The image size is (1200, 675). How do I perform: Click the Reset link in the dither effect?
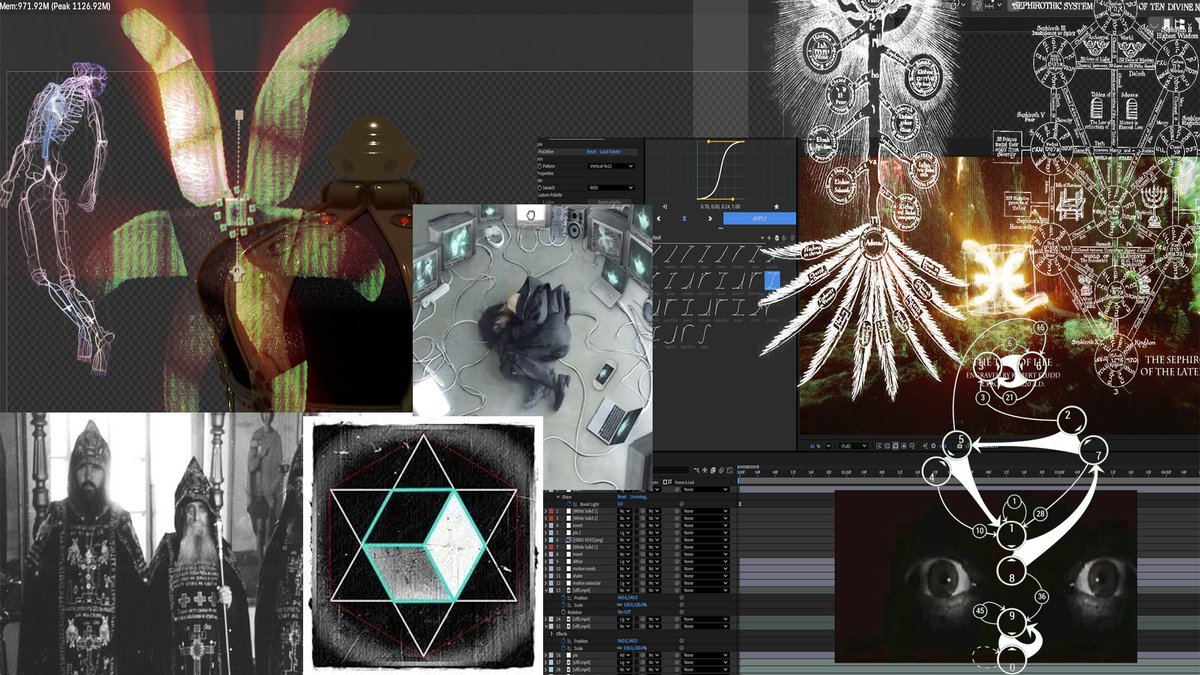tap(591, 152)
